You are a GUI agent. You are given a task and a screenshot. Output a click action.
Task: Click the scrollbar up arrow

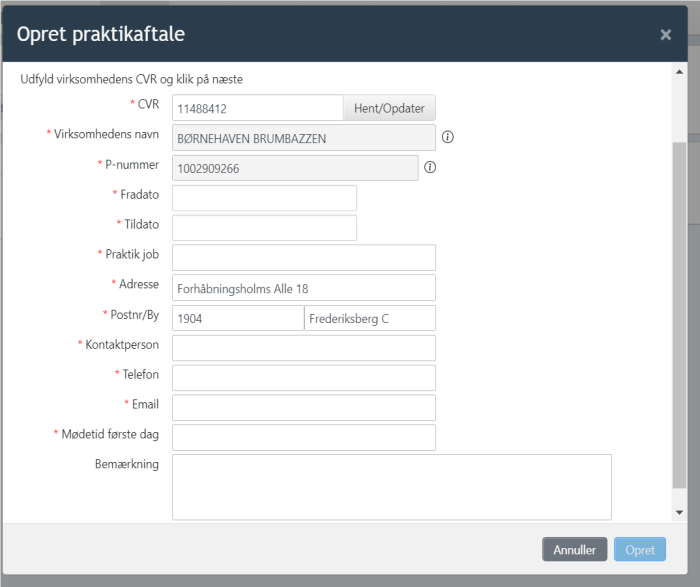click(679, 72)
